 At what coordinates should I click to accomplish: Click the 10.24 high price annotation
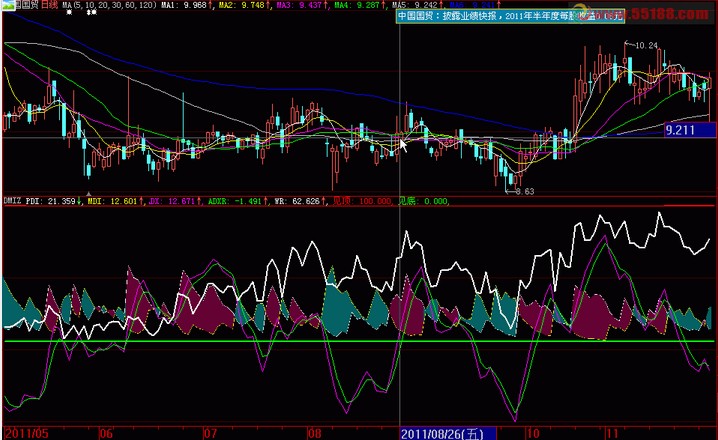[647, 45]
